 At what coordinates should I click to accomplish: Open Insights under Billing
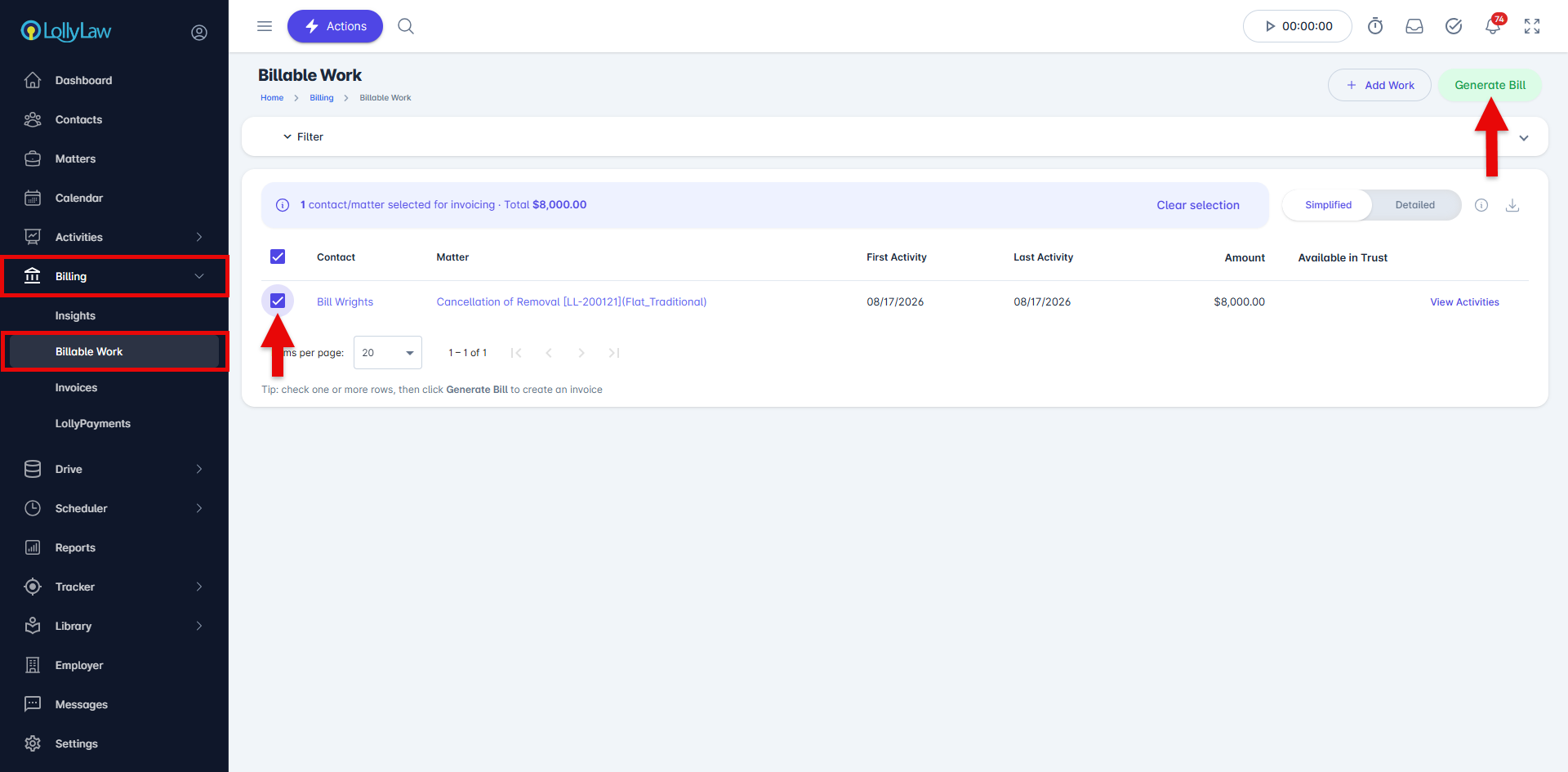[75, 315]
